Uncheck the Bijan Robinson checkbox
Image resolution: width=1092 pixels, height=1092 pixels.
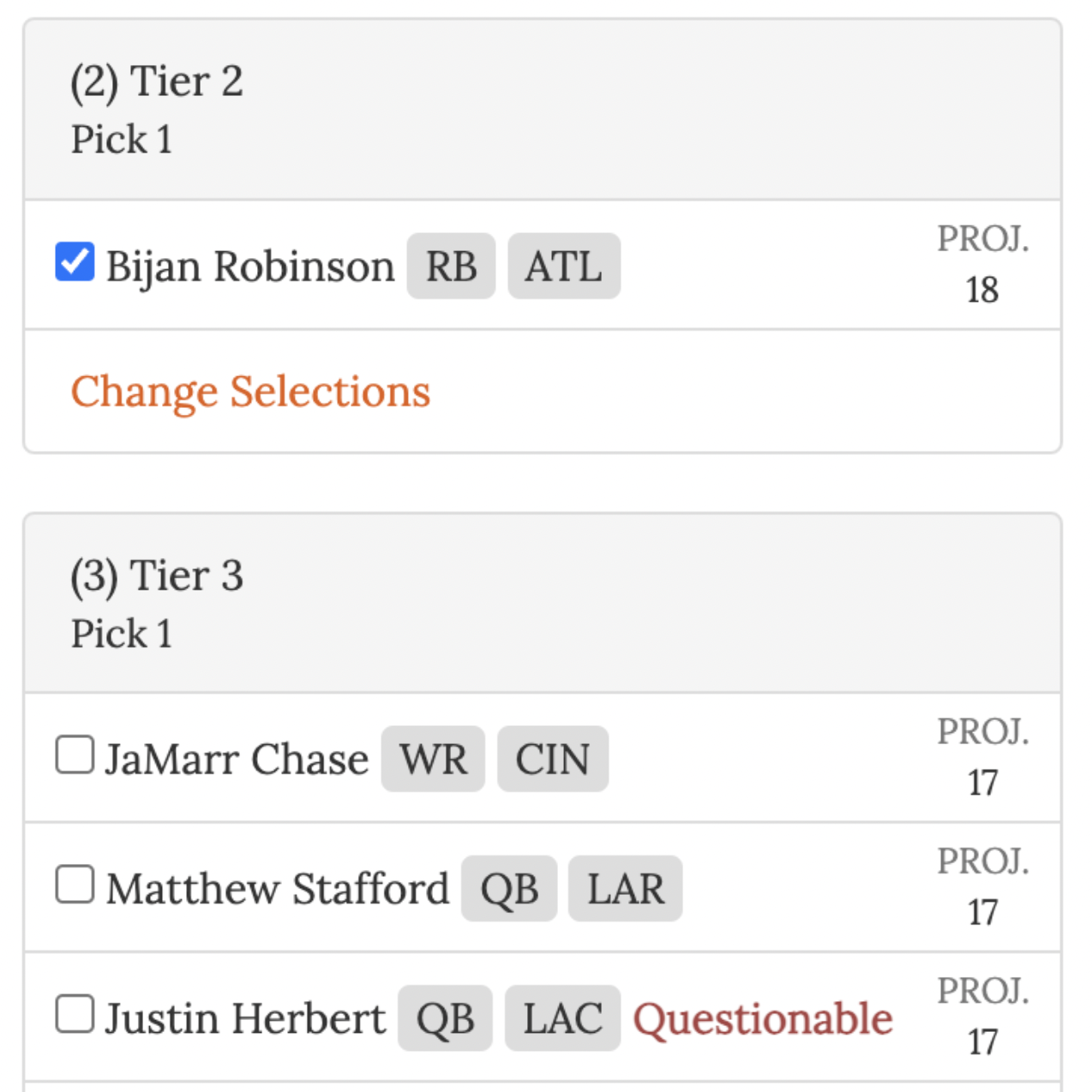75,262
